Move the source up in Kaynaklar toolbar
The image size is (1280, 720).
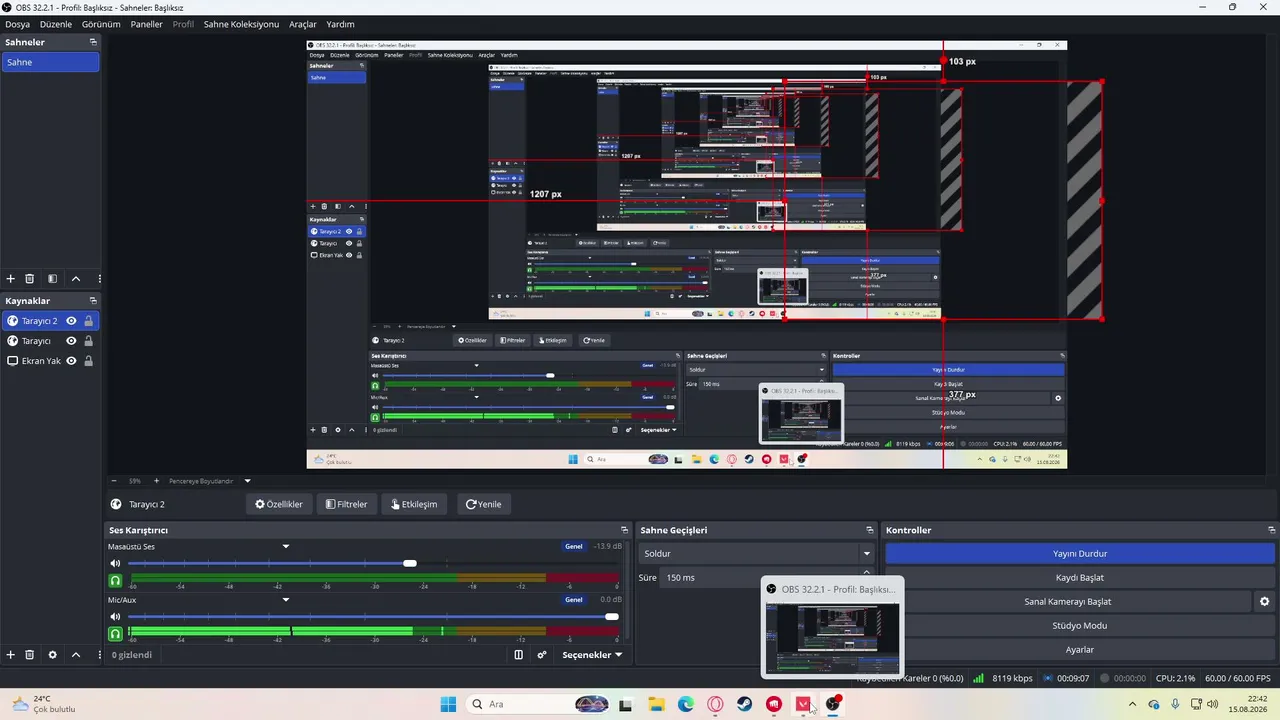click(x=75, y=655)
